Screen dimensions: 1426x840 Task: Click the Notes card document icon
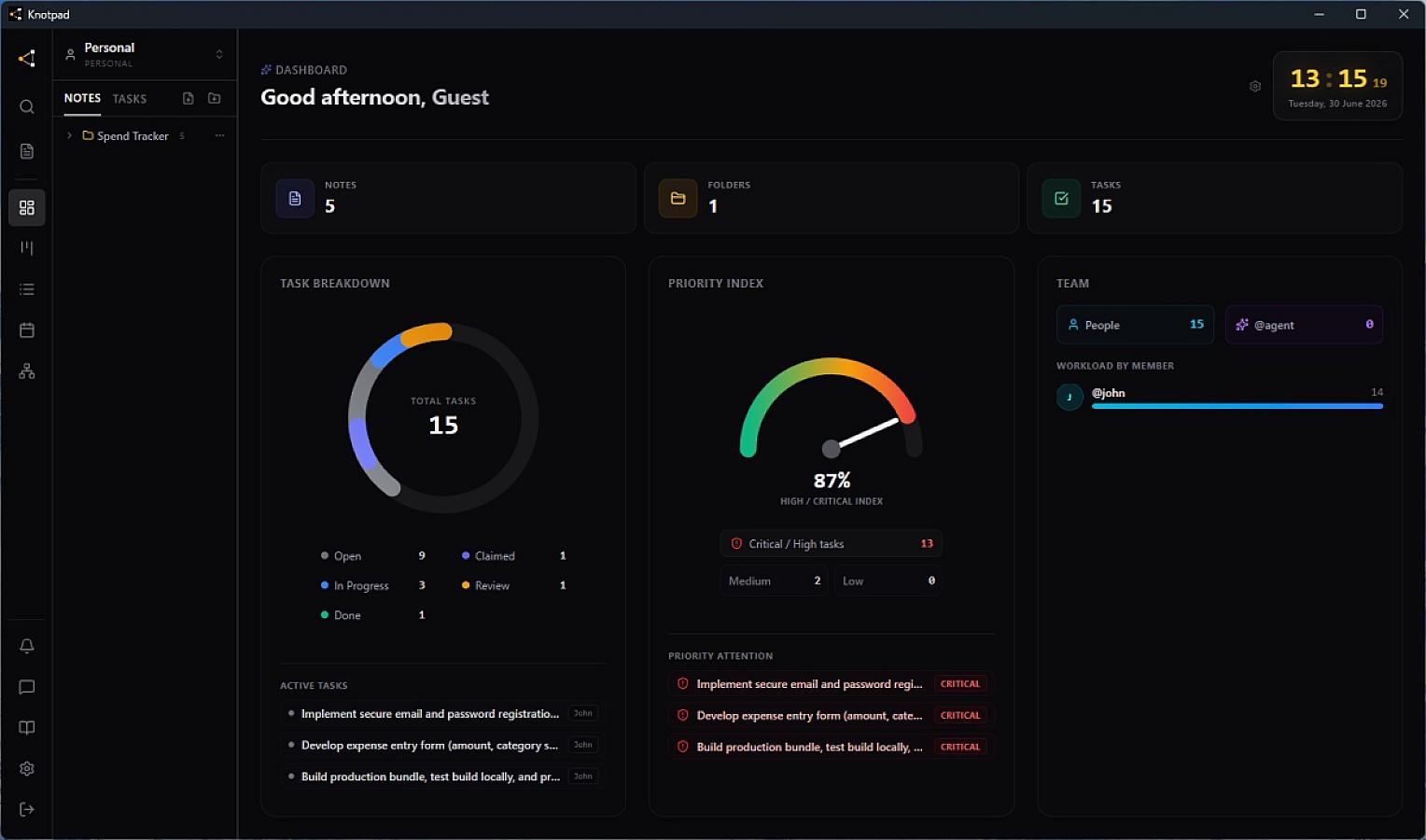pyautogui.click(x=295, y=198)
